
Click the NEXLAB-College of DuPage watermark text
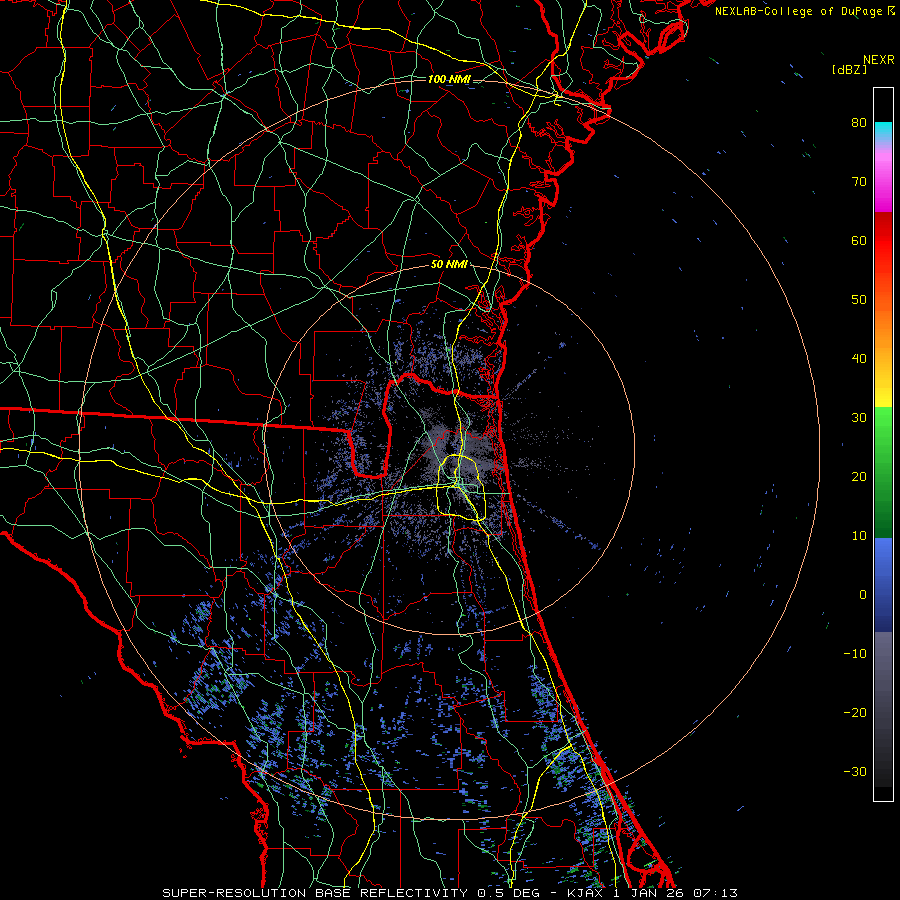point(804,11)
